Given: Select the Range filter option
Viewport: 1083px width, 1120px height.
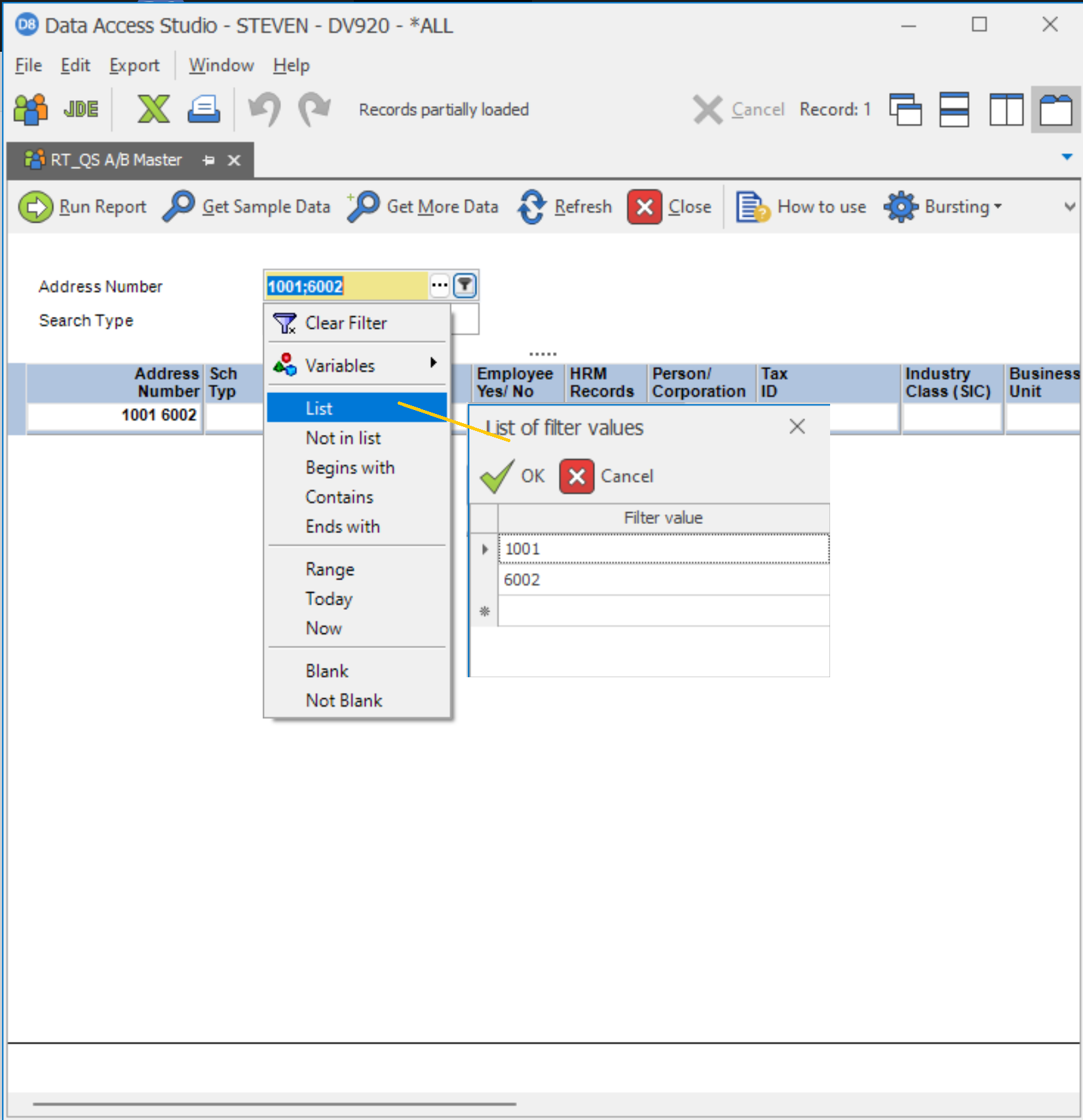Looking at the screenshot, I should (x=357, y=569).
